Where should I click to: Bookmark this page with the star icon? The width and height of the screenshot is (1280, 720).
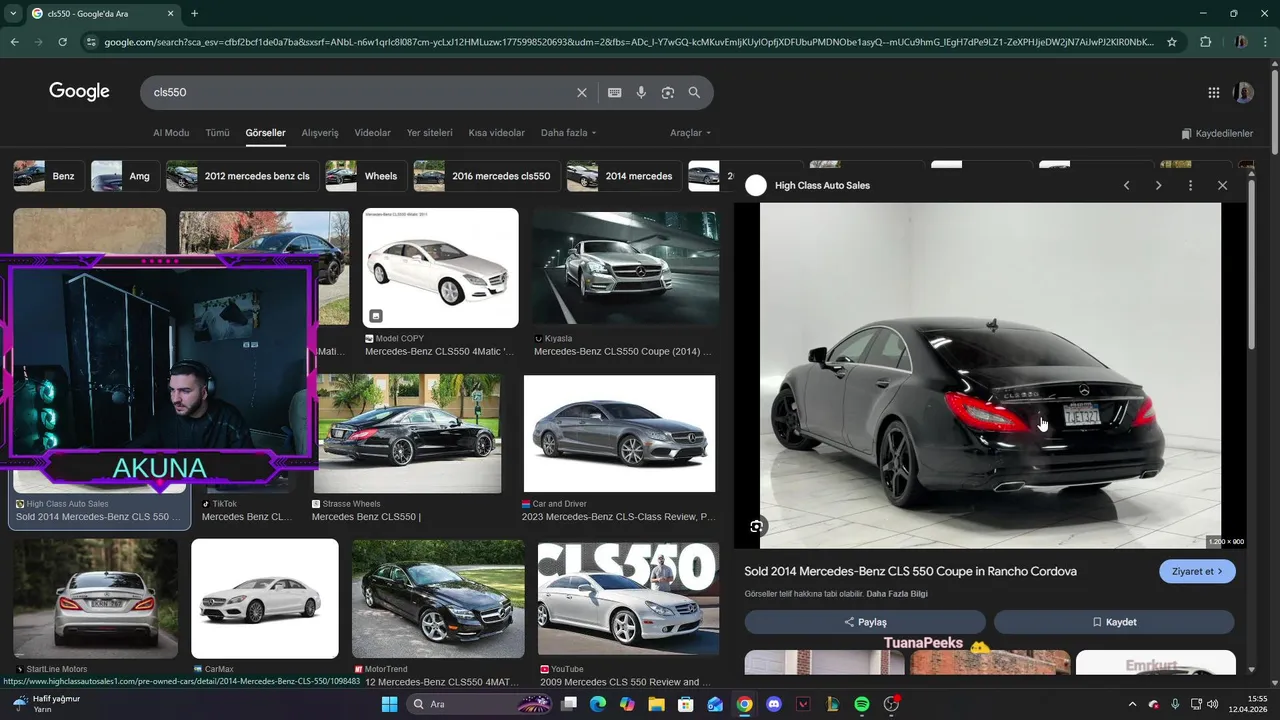point(1172,42)
